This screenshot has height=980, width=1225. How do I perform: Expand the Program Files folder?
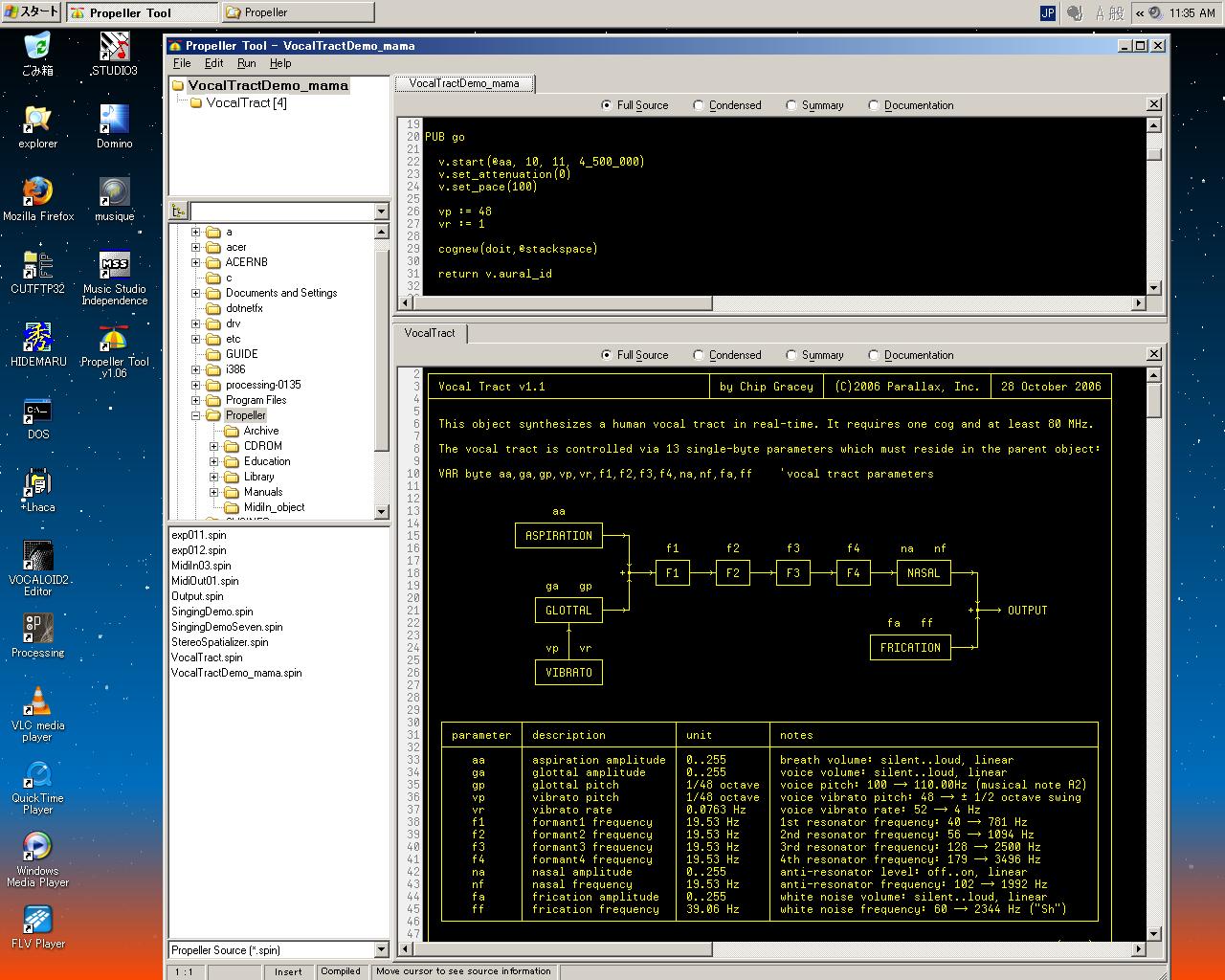click(196, 400)
